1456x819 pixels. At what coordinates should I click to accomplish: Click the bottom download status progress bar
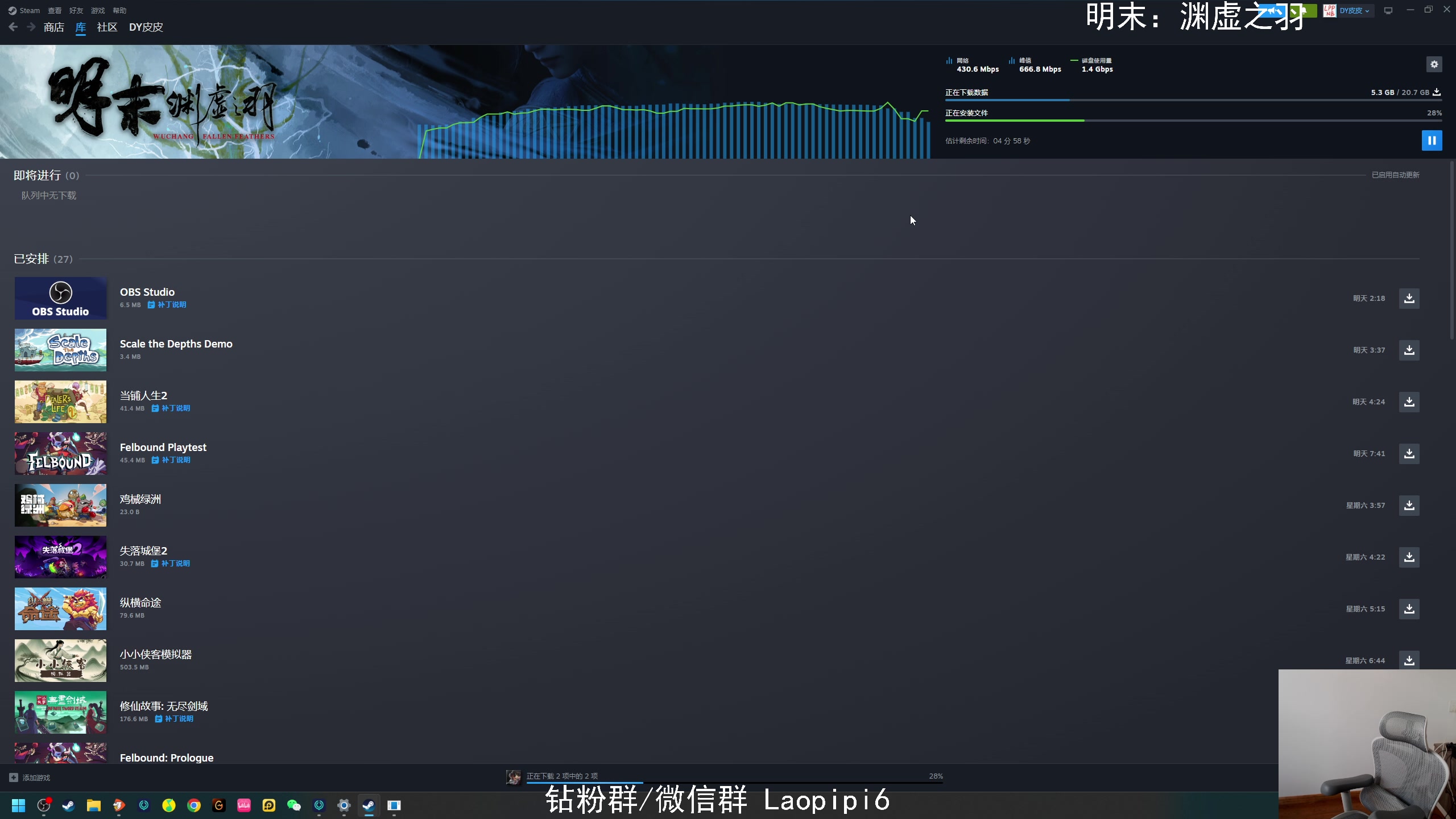pos(734,783)
